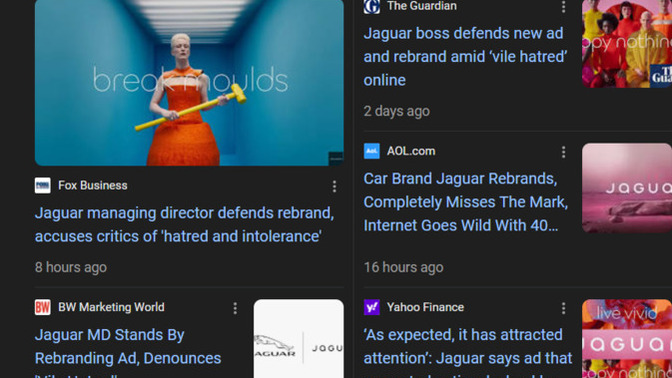Click the Yahoo Finance source icon

(372, 307)
